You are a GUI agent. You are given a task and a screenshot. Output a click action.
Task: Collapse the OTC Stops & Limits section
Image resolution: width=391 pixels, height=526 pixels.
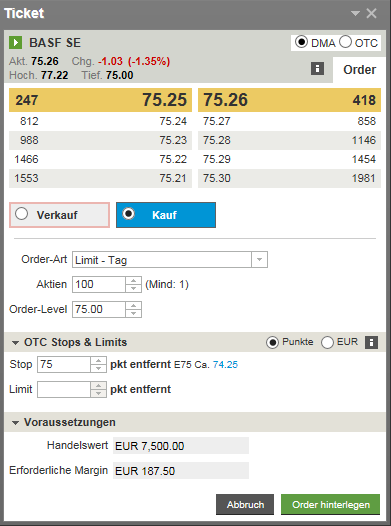tap(15, 343)
